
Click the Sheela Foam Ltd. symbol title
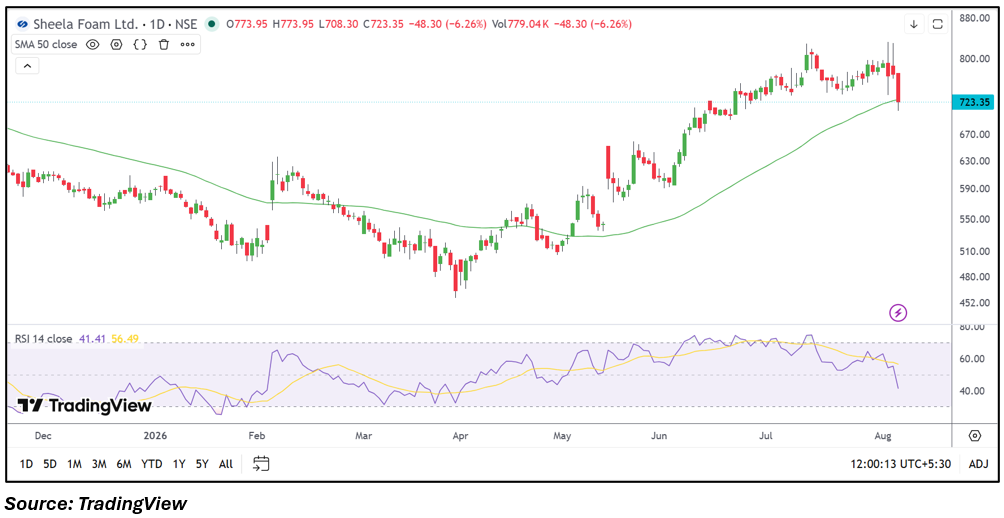pos(86,24)
